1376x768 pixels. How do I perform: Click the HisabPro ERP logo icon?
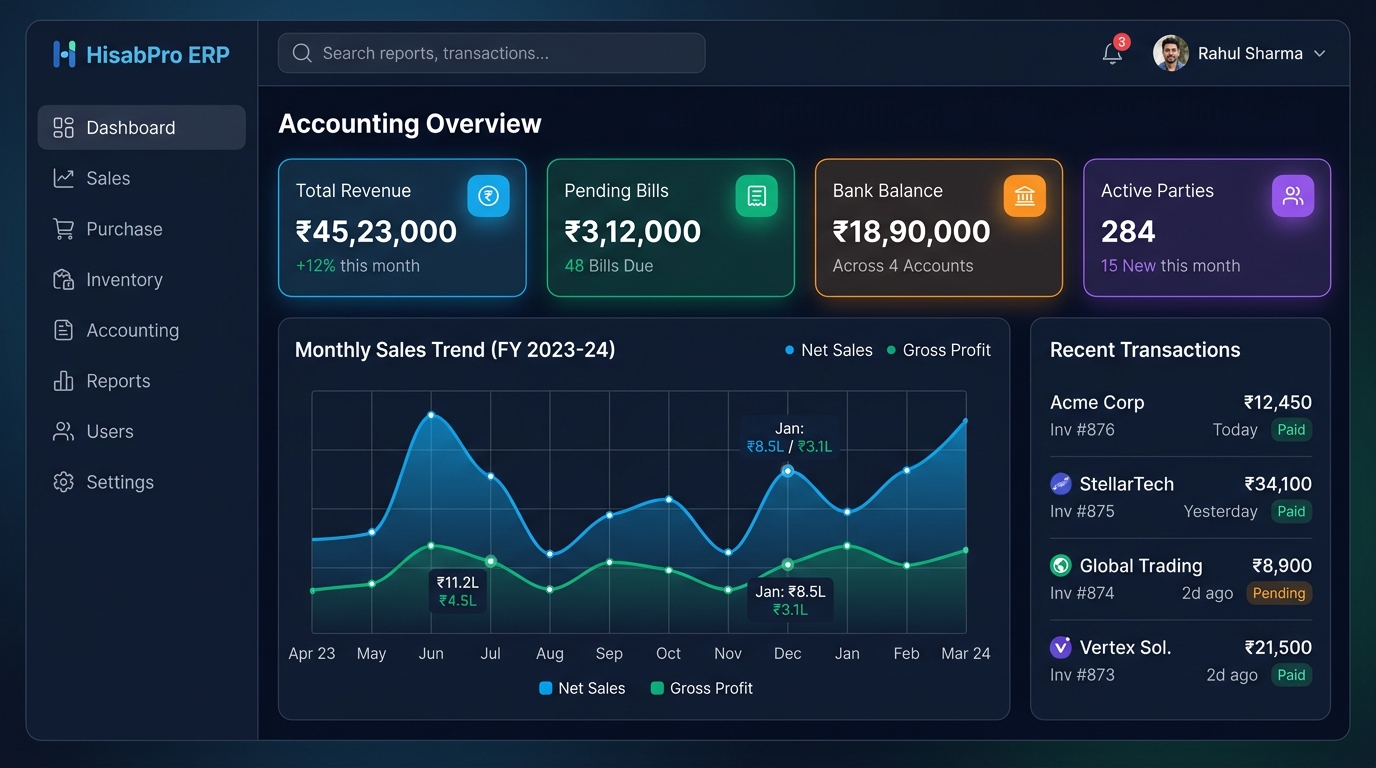point(64,54)
